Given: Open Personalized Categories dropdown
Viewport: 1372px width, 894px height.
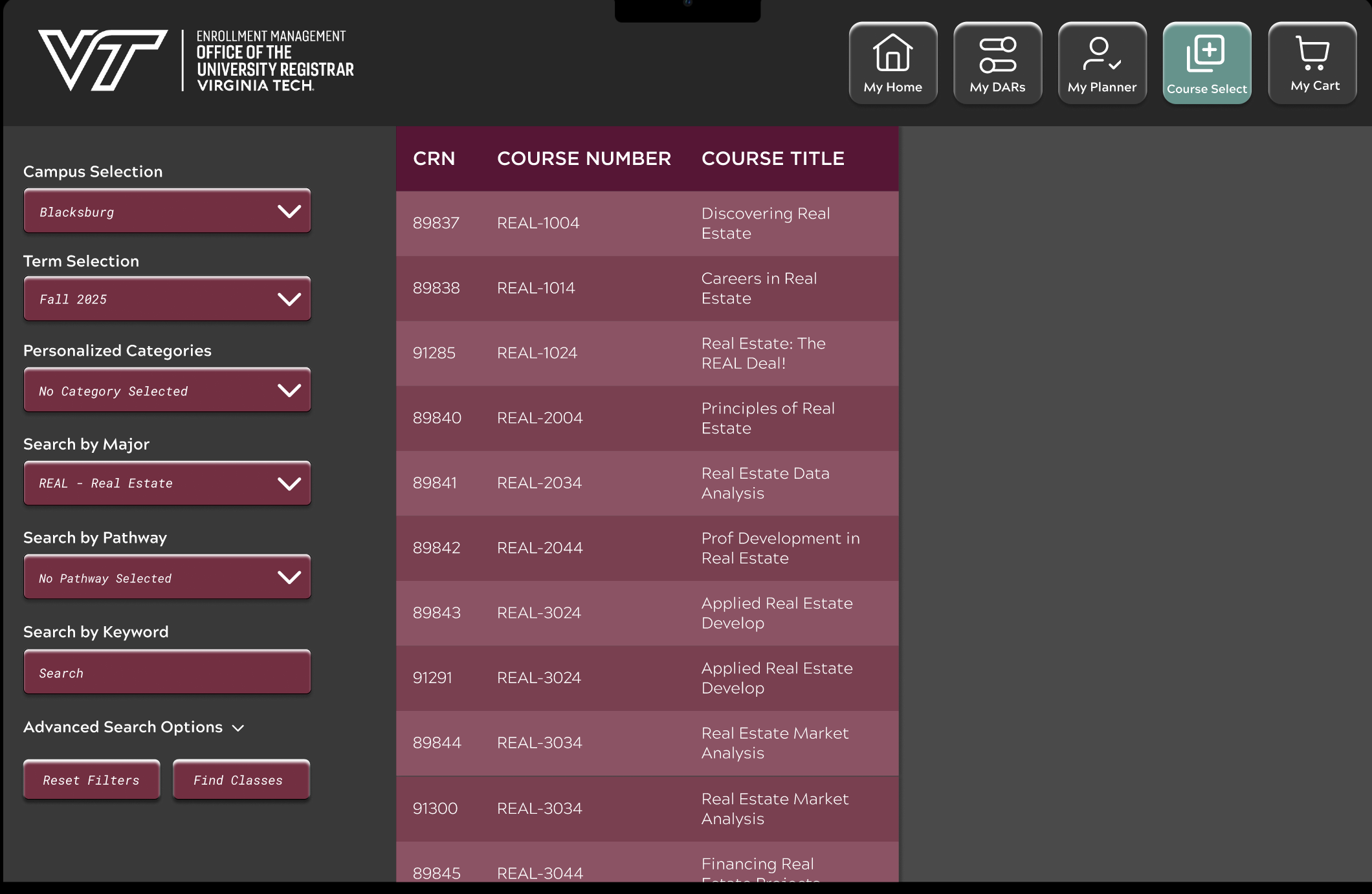Looking at the screenshot, I should click(167, 390).
